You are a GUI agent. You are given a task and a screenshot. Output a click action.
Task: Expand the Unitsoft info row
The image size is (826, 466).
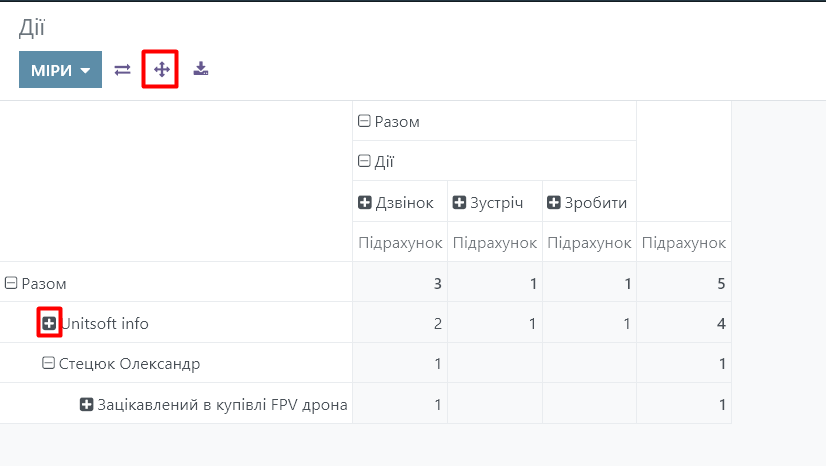tap(49, 323)
